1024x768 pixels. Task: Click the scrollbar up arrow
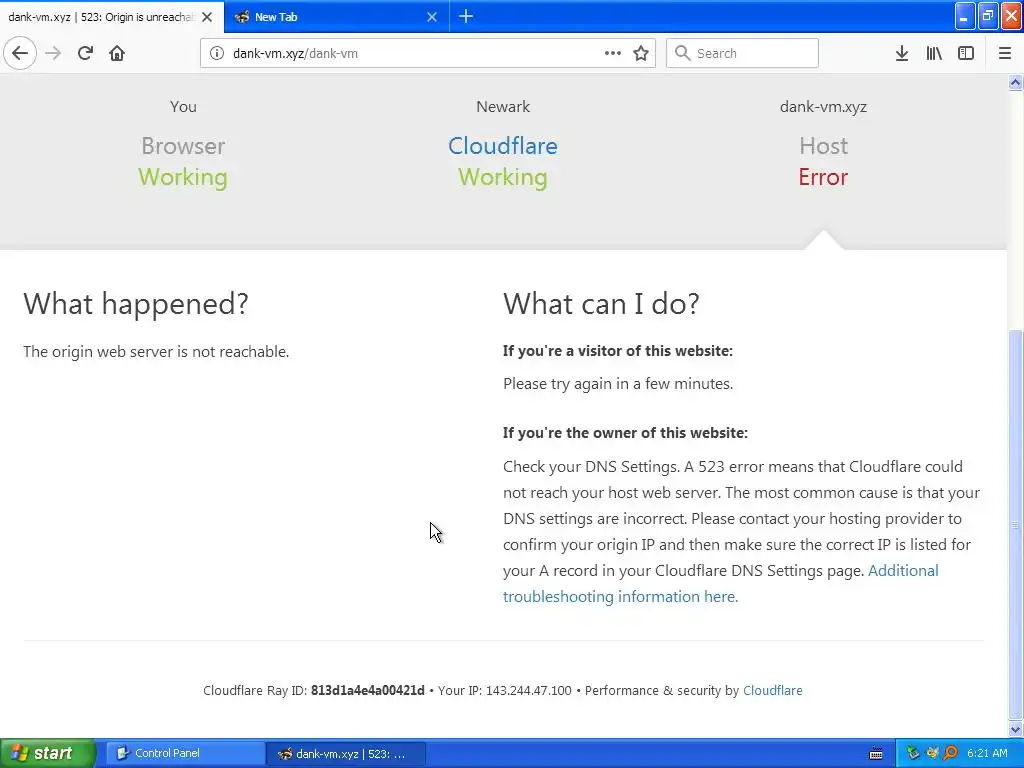coord(1016,82)
